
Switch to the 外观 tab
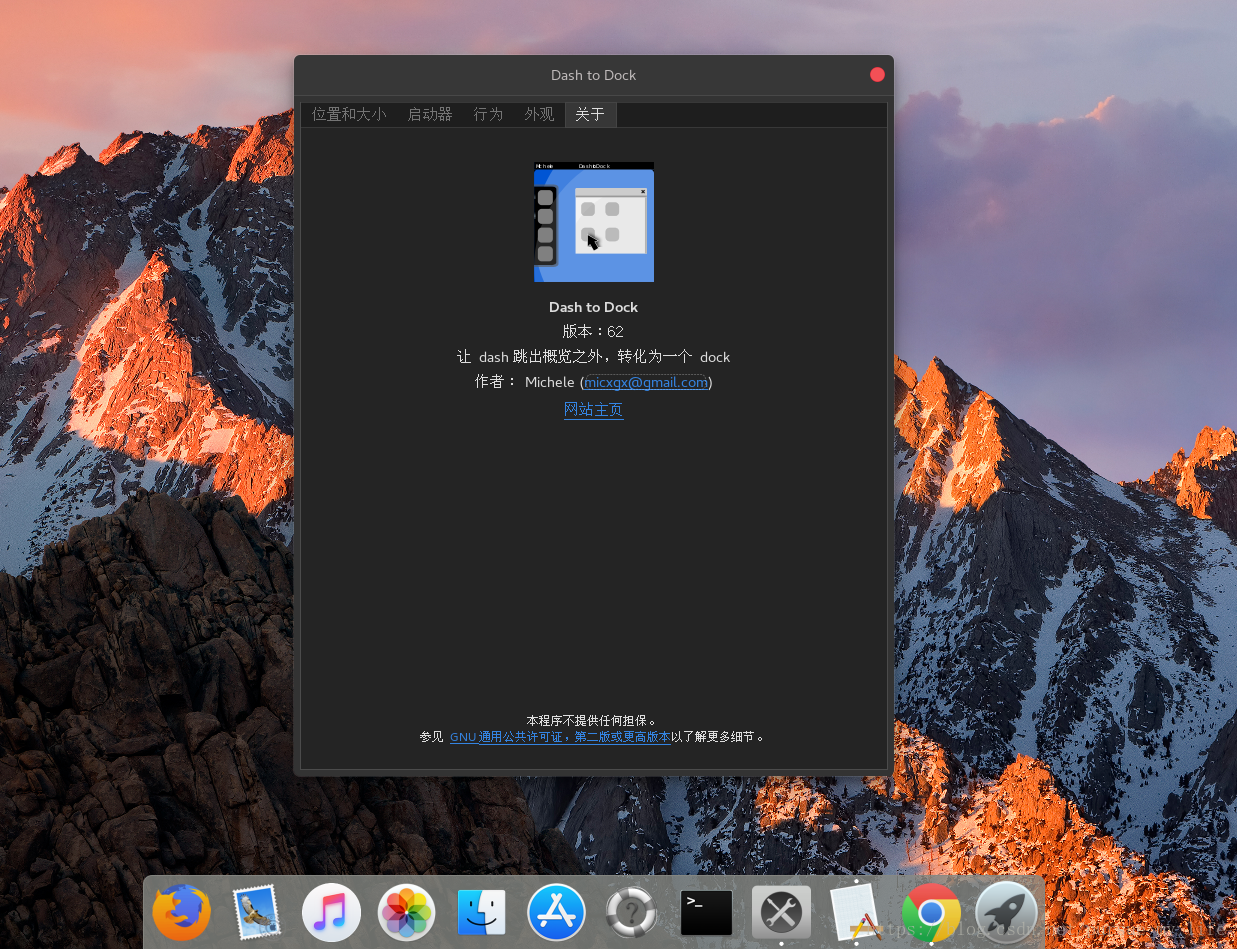(x=539, y=114)
